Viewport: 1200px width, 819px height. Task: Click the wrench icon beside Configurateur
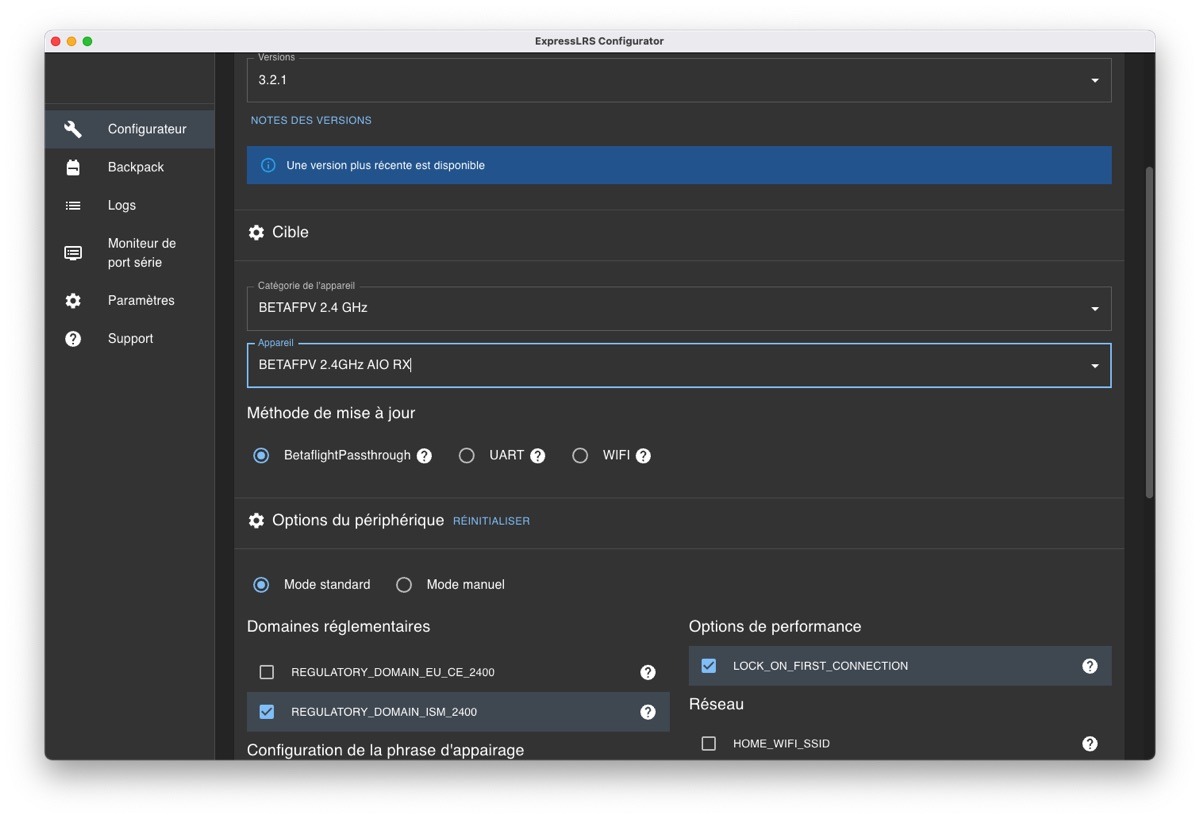pyautogui.click(x=73, y=129)
